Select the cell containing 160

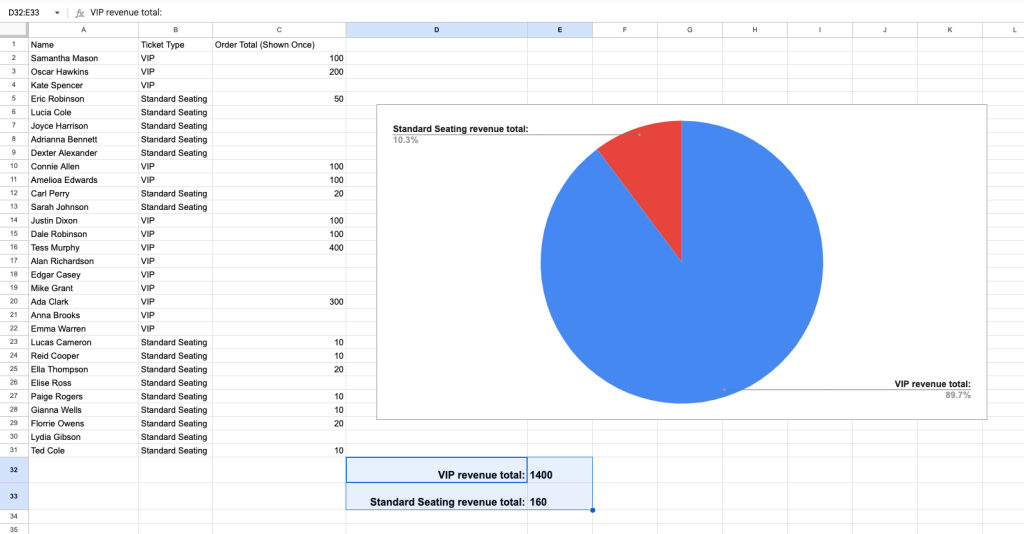coord(559,502)
